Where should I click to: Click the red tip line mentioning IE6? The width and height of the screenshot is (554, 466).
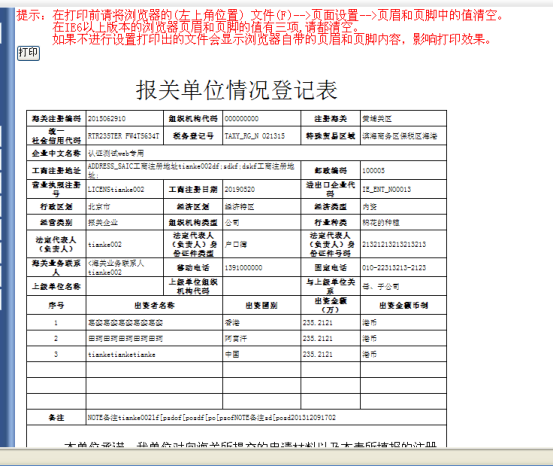206,27
